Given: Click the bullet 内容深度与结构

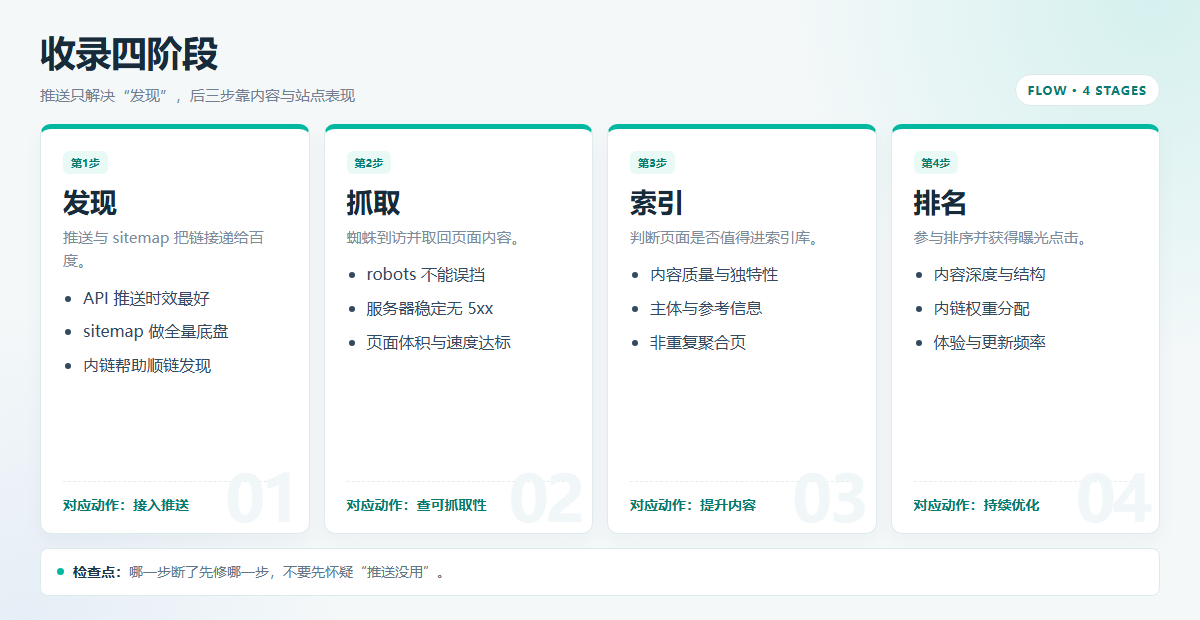Looking at the screenshot, I should (990, 274).
